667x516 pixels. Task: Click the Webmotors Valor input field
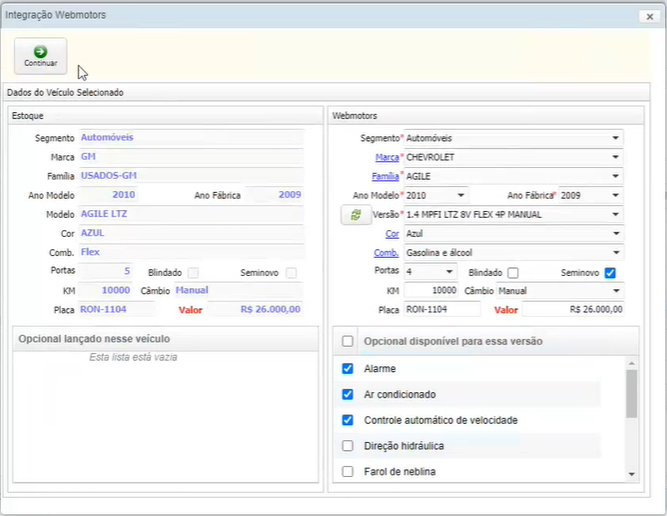pos(573,310)
